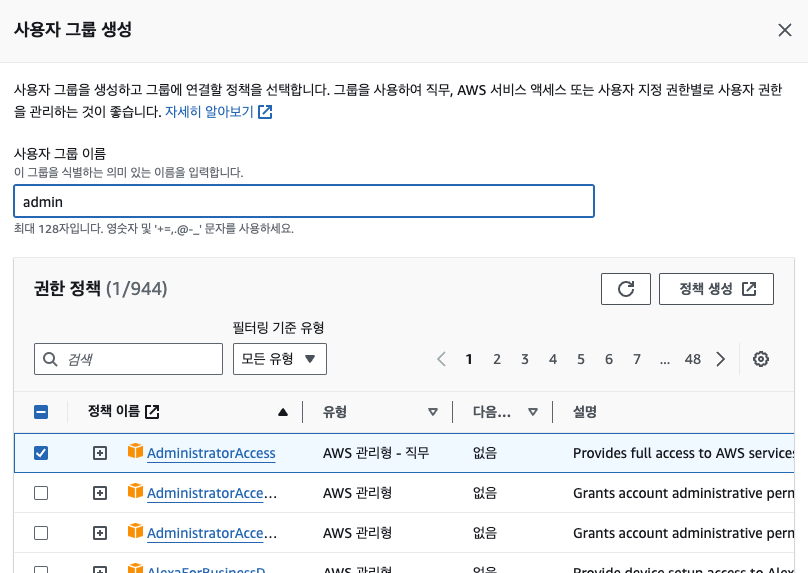Click AWS 관리형 - 직무 type cell
This screenshot has width=808, height=573.
coord(376,453)
